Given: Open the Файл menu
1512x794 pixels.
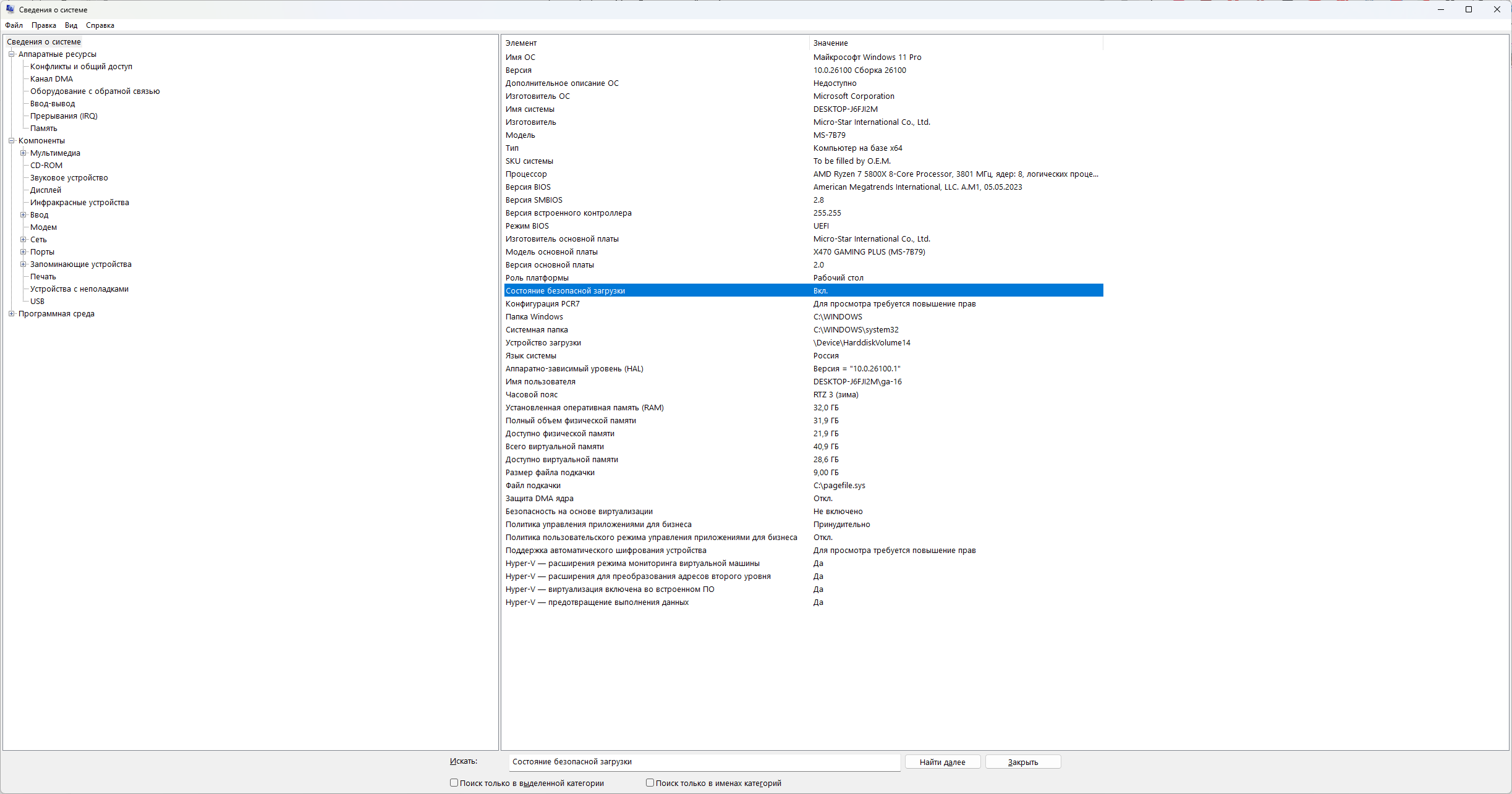Looking at the screenshot, I should [x=14, y=25].
